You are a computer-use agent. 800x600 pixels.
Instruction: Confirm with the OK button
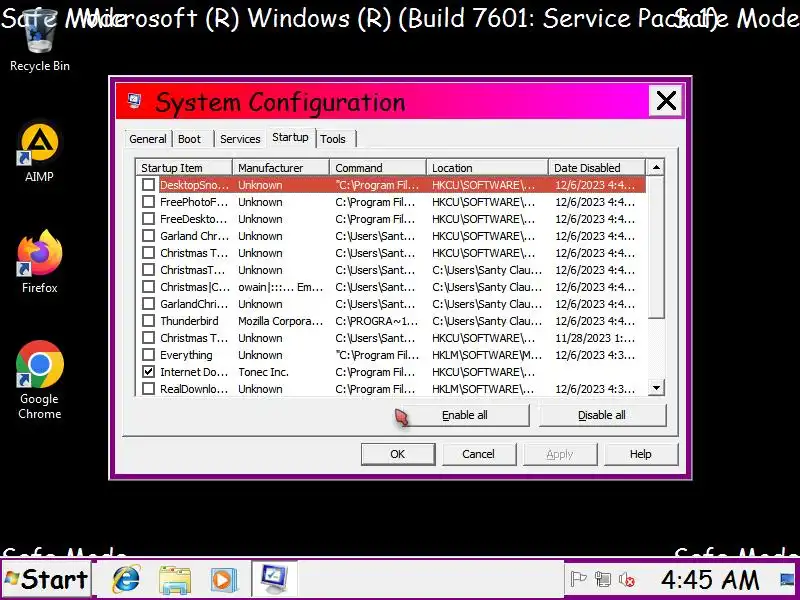click(398, 454)
